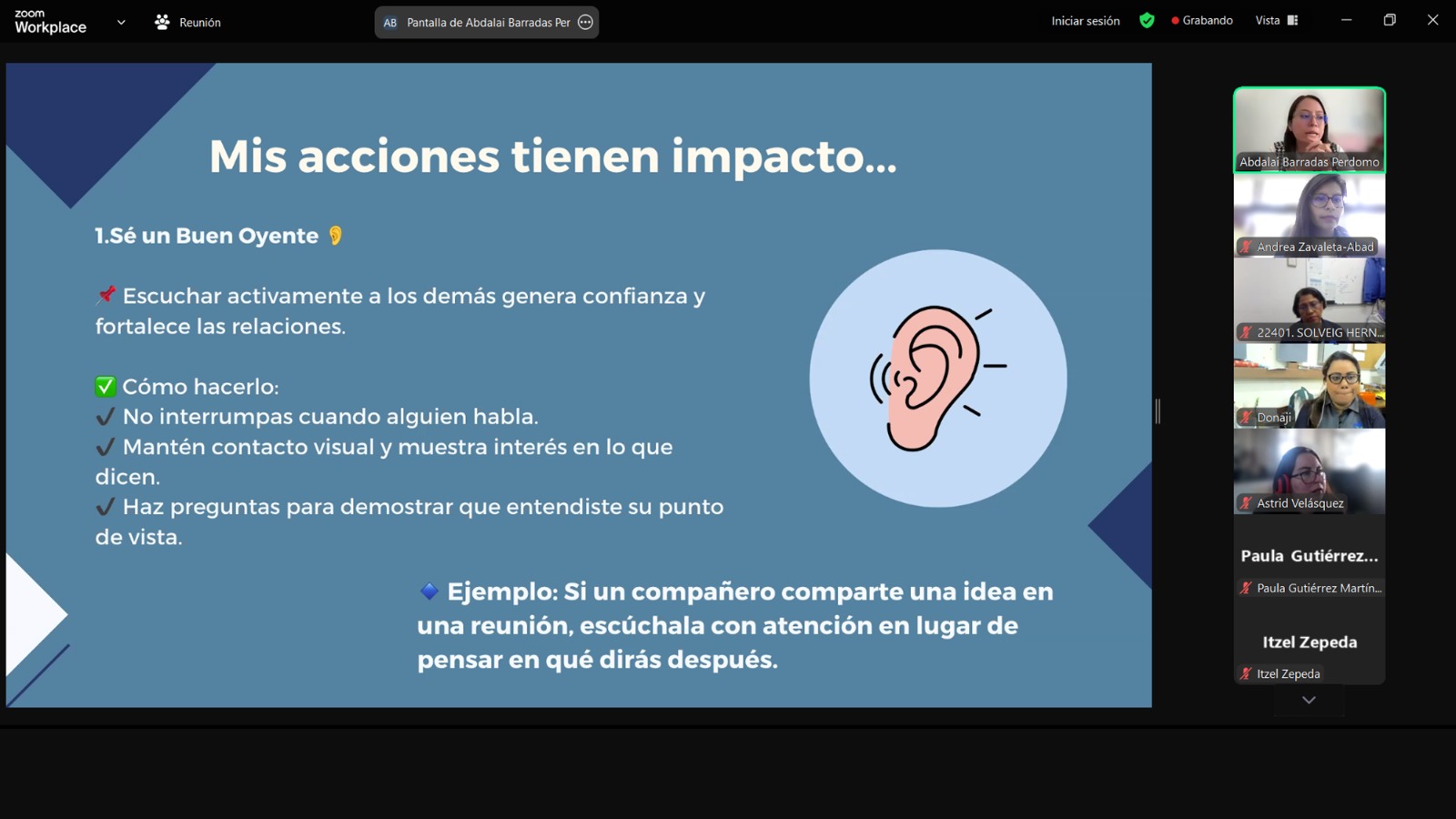This screenshot has width=1456, height=819.
Task: Click the Vista layout grid icon
Action: (1292, 21)
